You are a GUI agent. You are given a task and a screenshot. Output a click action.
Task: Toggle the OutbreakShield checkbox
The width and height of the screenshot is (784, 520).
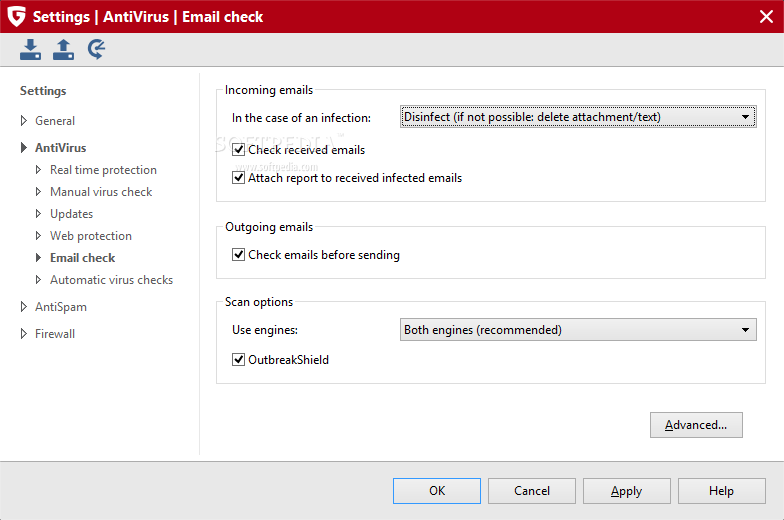pos(238,360)
